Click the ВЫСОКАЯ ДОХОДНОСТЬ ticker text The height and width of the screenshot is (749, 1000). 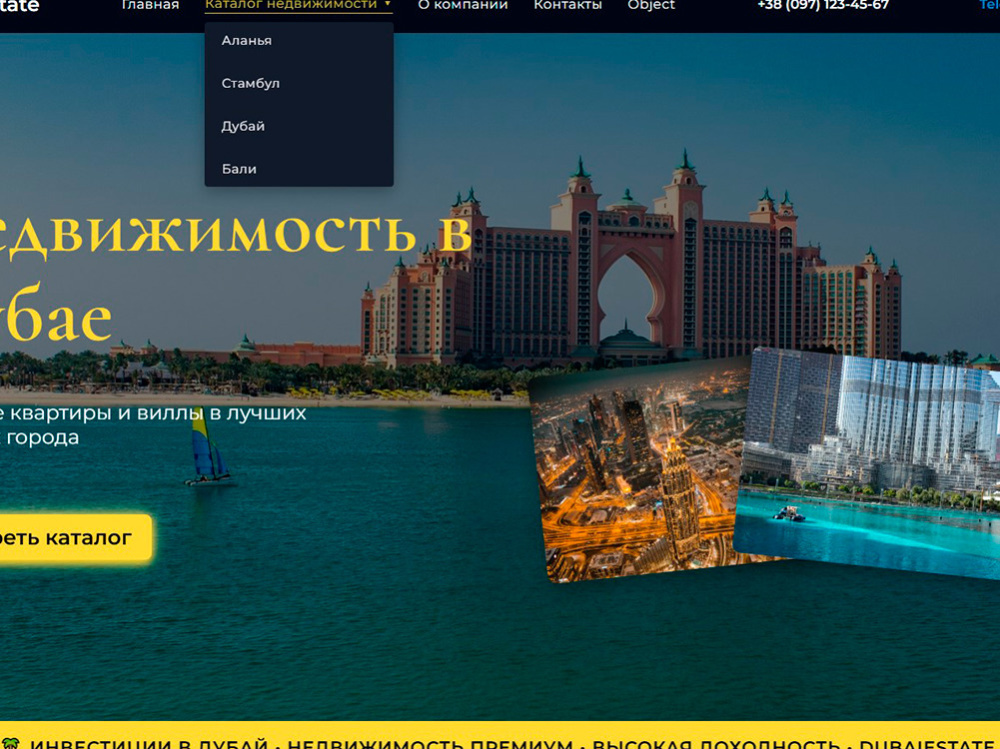tap(716, 745)
